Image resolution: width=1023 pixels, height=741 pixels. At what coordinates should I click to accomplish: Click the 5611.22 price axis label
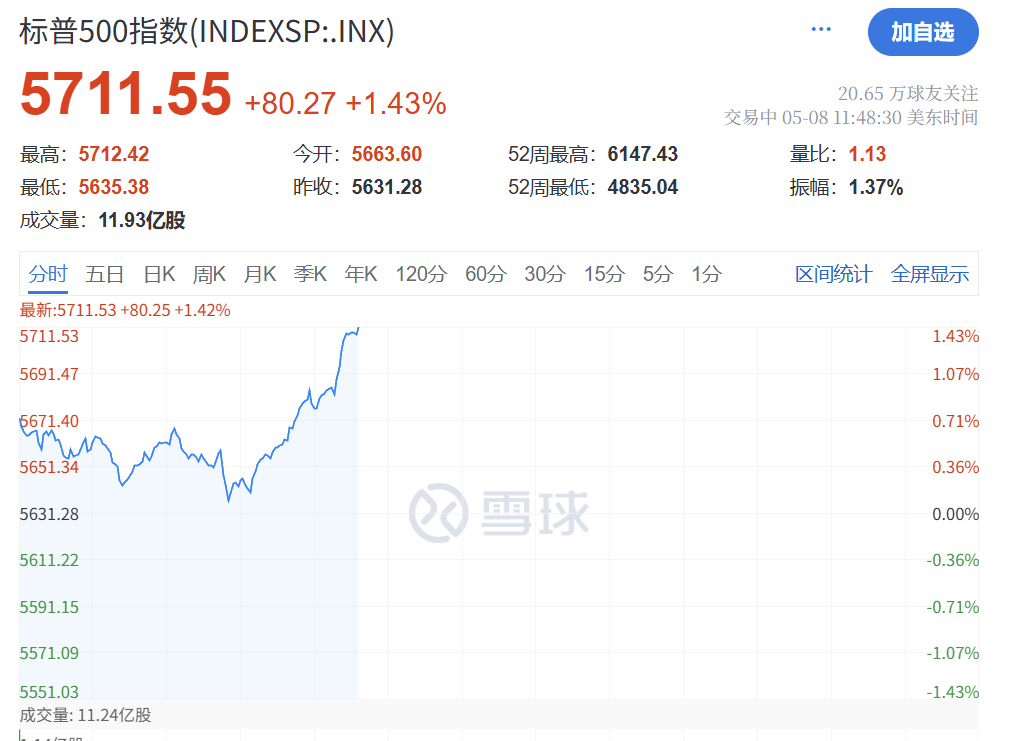pyautogui.click(x=49, y=560)
